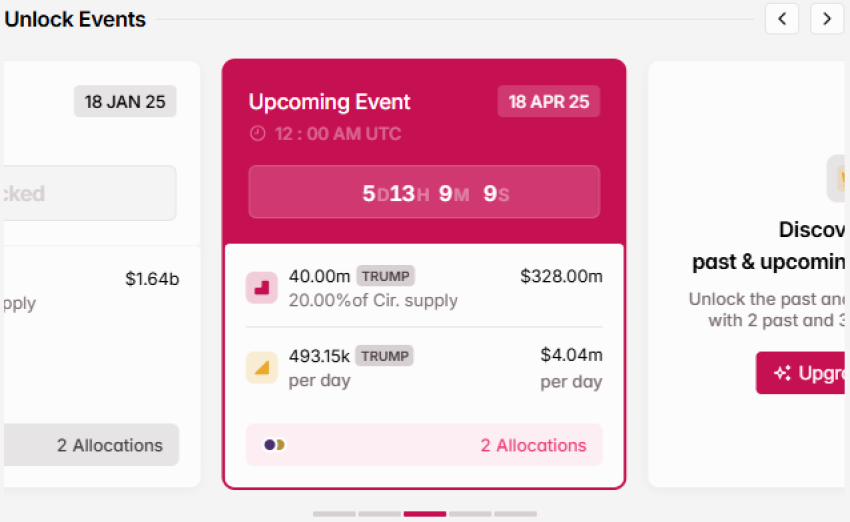The width and height of the screenshot is (850, 522).
Task: Click the partially visible badge icon above Discover
Action: click(x=836, y=178)
